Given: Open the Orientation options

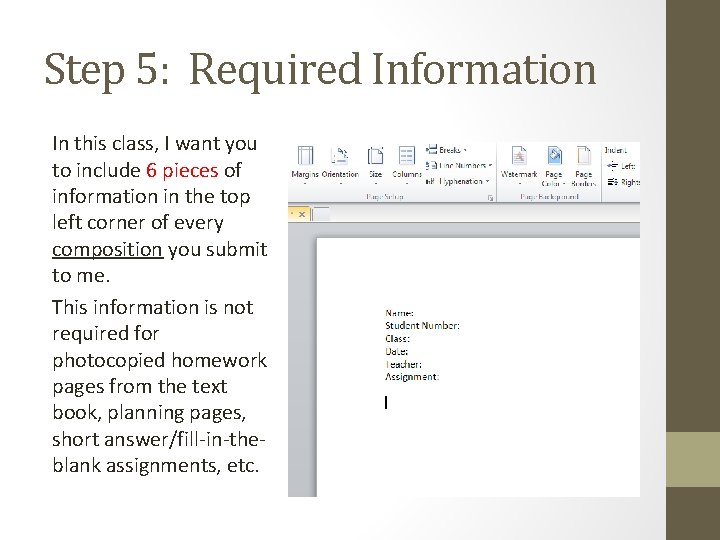Looking at the screenshot, I should 340,165.
